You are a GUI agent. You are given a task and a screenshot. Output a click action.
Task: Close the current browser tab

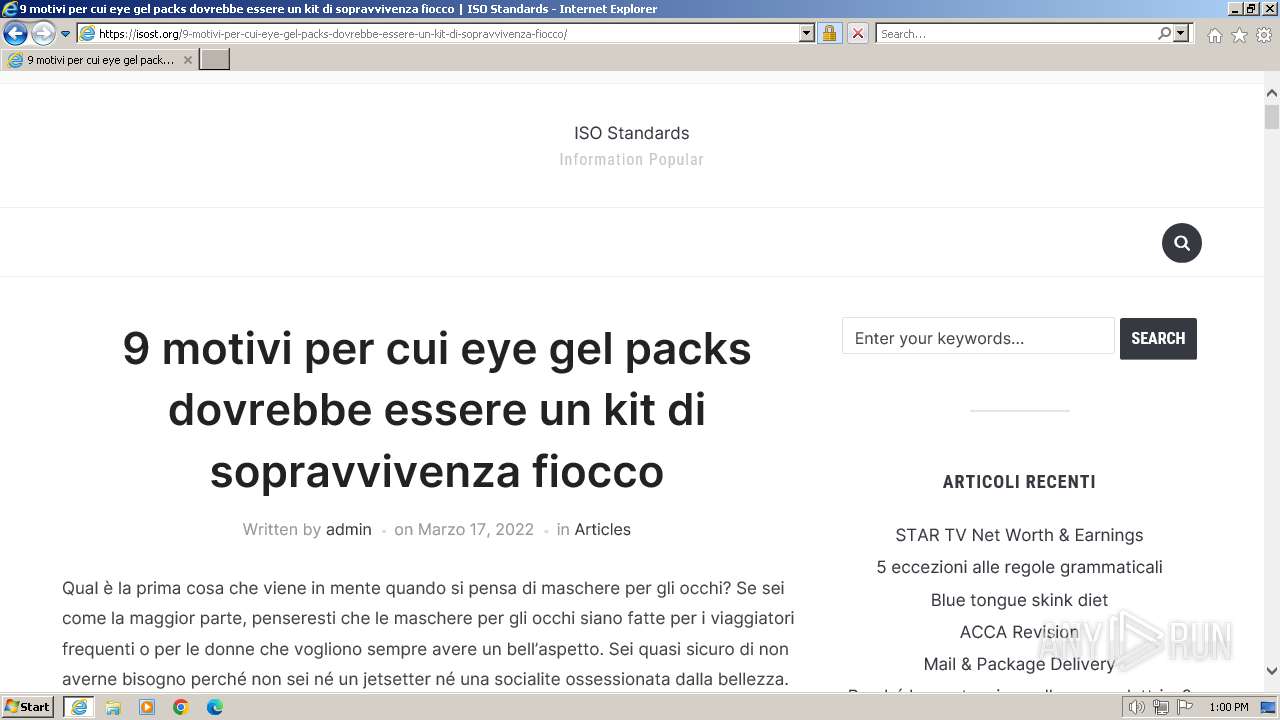click(x=187, y=60)
